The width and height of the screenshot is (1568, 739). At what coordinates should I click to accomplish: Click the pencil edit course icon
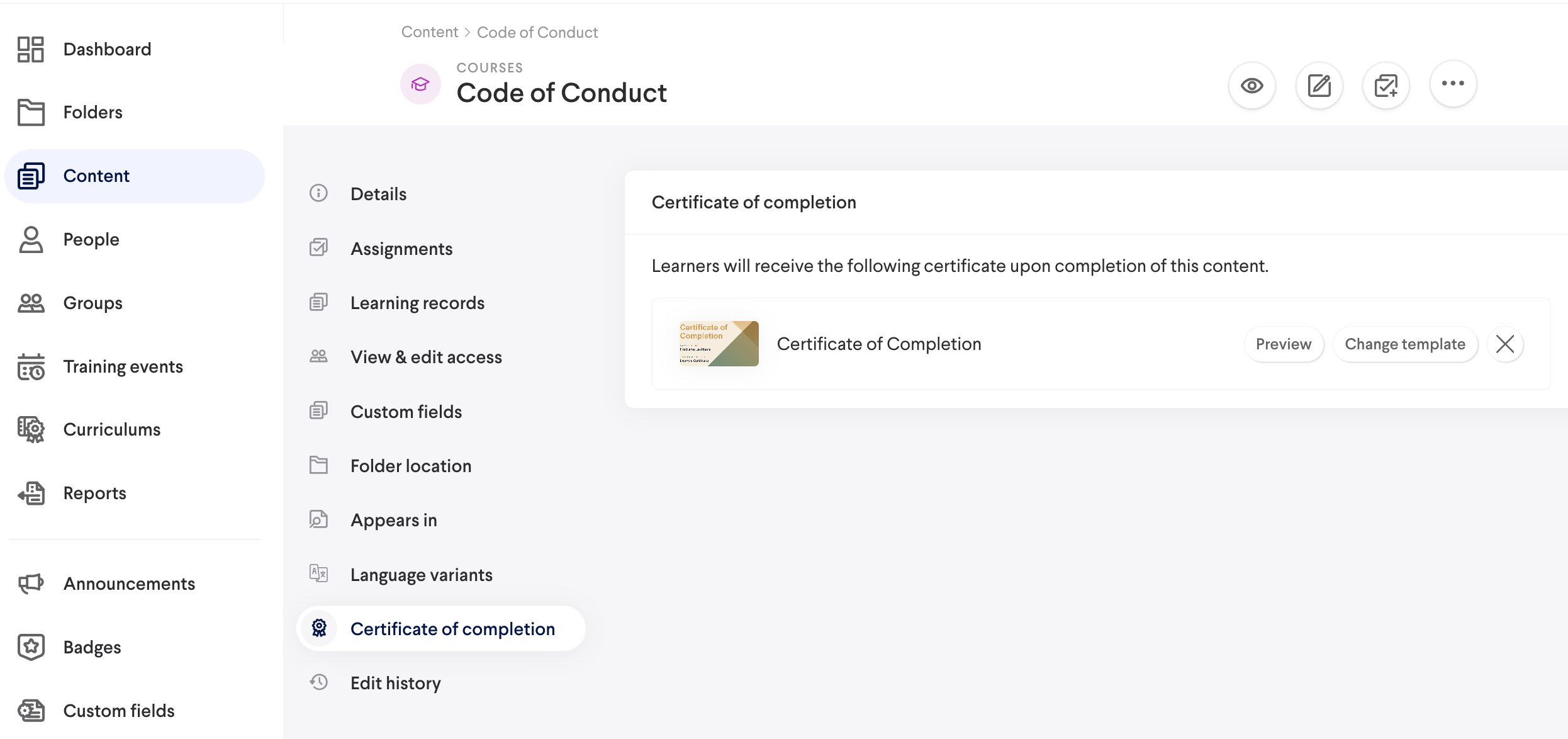1319,86
